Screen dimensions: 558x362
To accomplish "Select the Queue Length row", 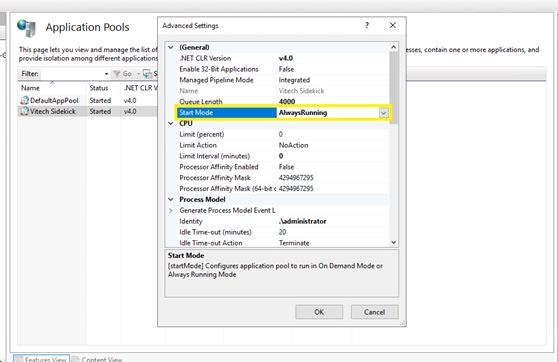I will 283,101.
